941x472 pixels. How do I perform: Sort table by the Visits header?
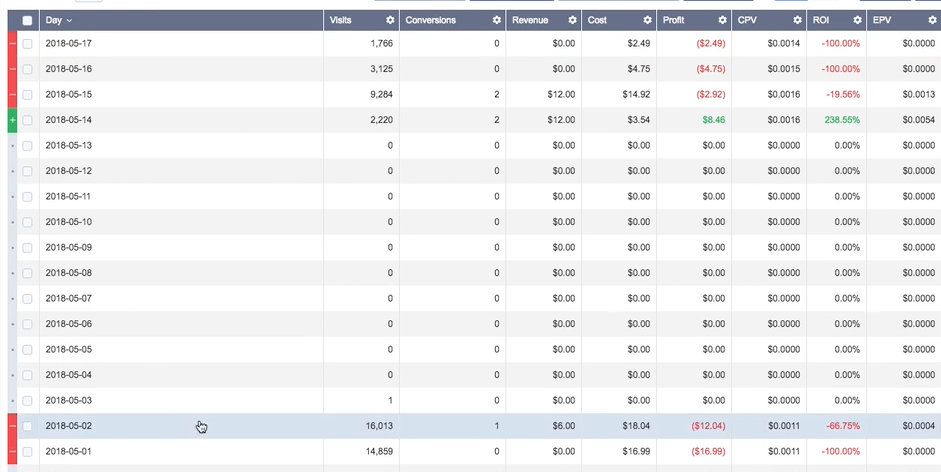[x=340, y=20]
